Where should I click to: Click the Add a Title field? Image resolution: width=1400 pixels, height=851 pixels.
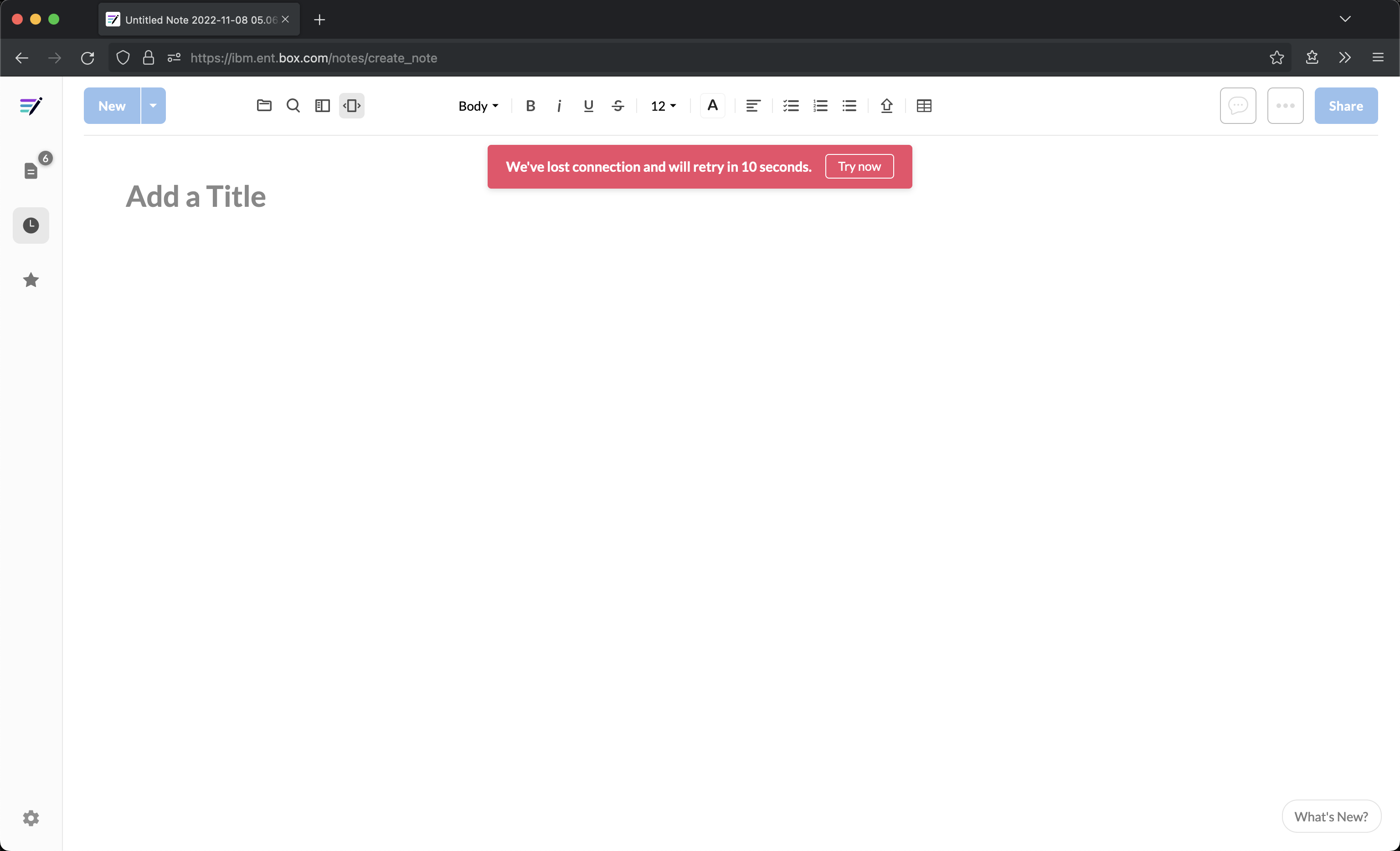click(x=196, y=196)
